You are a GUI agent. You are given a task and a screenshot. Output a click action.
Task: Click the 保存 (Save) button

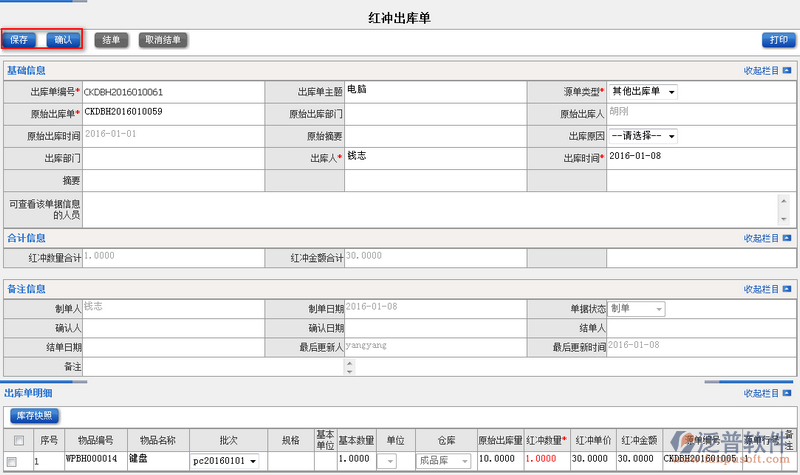tap(19, 40)
